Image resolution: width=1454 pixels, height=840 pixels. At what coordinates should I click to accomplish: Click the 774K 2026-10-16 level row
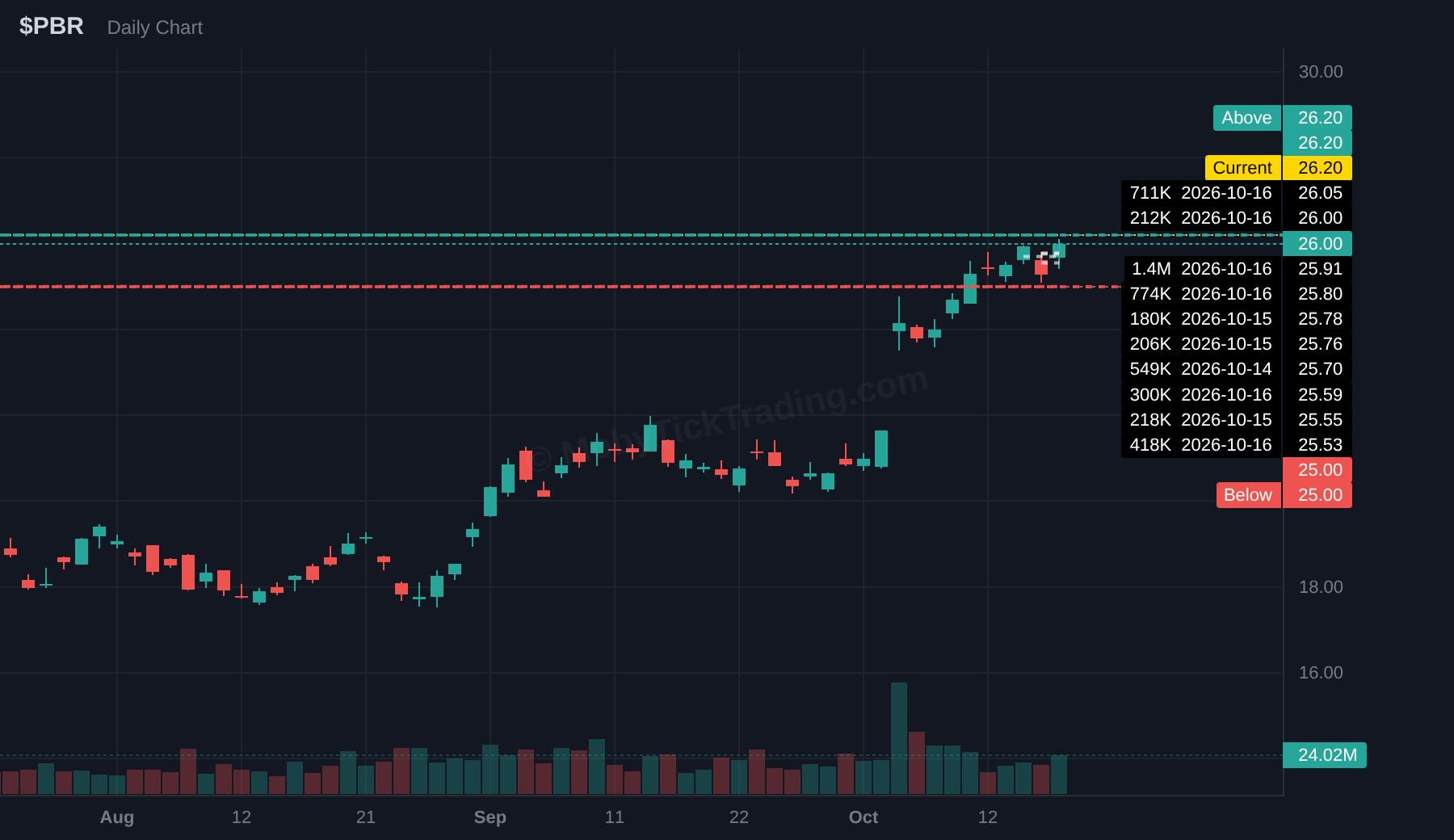pyautogui.click(x=1237, y=294)
